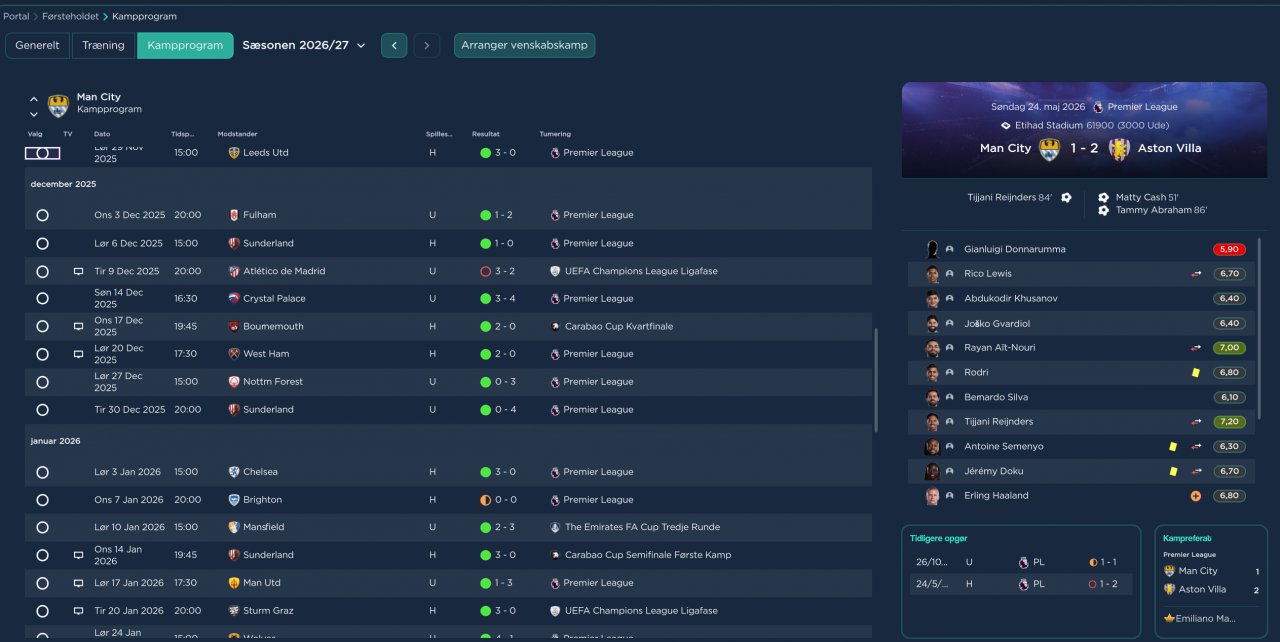Image resolution: width=1280 pixels, height=642 pixels.
Task: Select the radio for Atlético de Madrid match
Action: click(42, 271)
